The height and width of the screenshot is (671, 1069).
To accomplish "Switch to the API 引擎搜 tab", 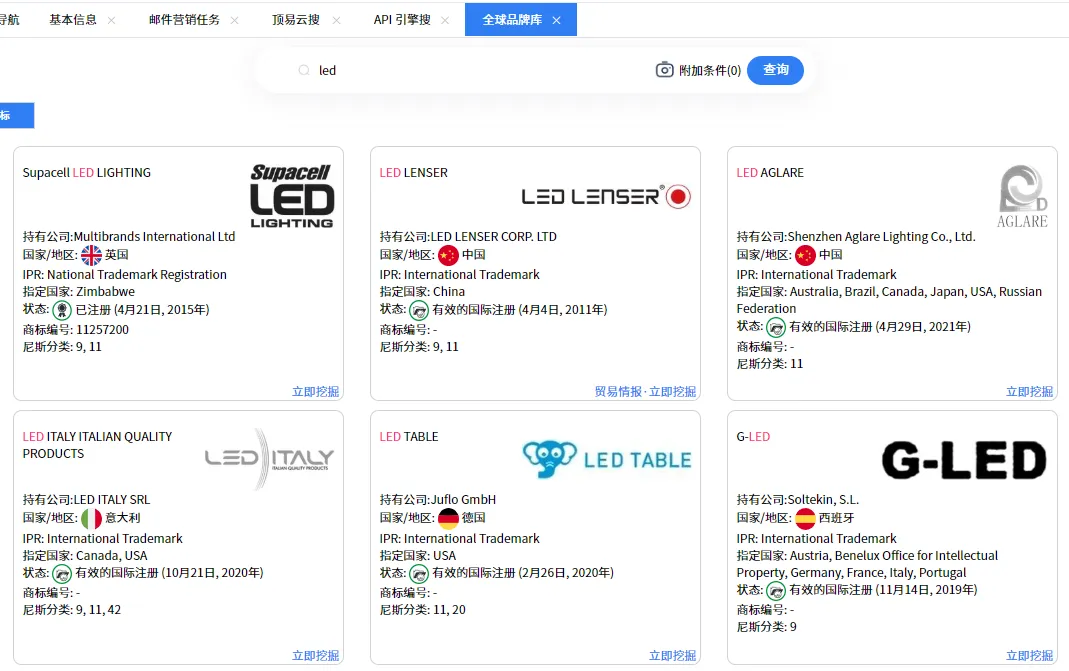I will [402, 20].
